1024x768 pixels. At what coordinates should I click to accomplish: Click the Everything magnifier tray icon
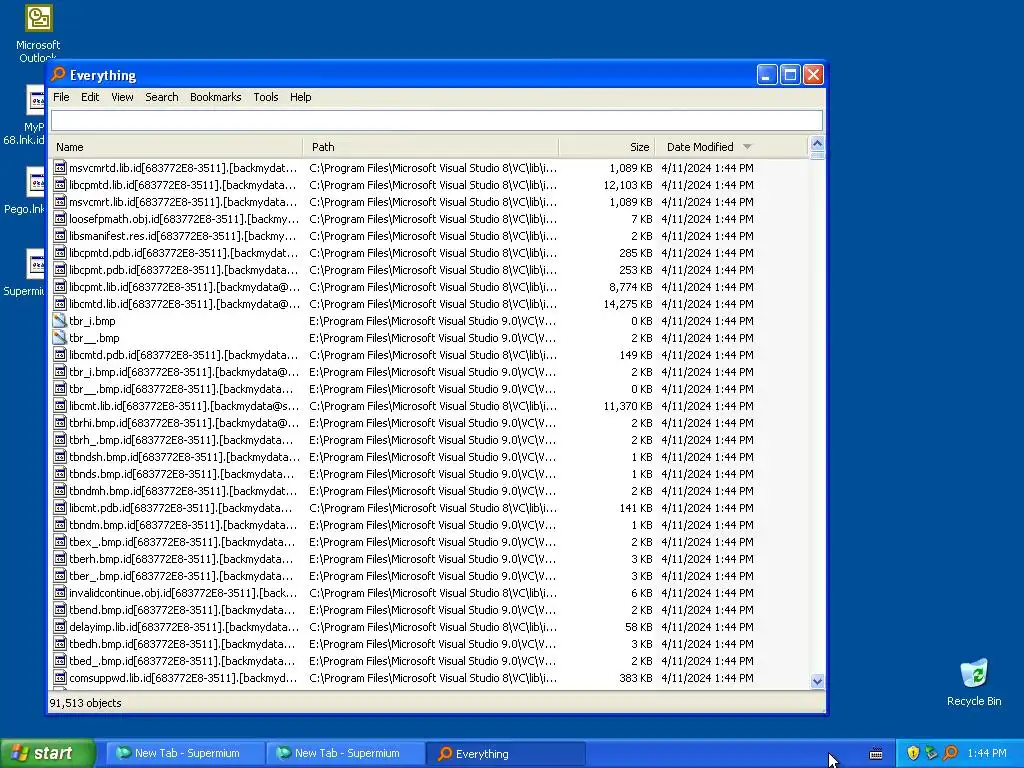click(950, 753)
